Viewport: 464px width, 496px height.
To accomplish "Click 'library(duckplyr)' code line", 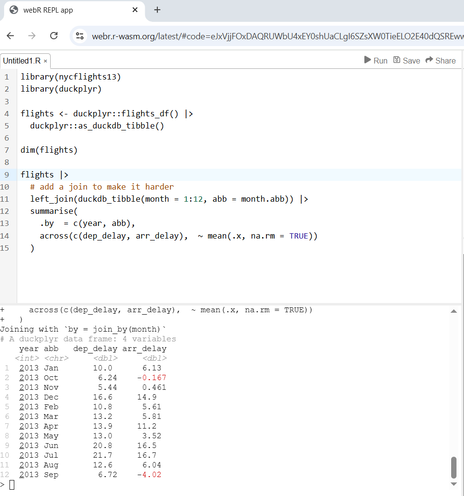I will [61, 89].
